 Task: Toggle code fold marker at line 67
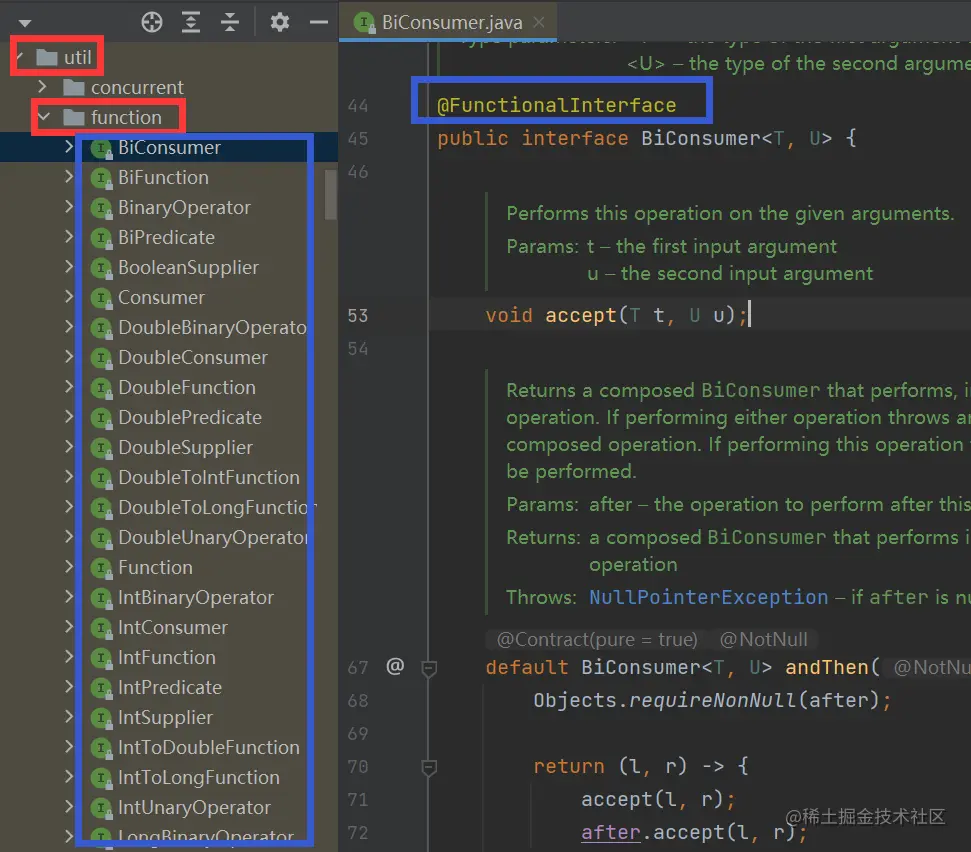[x=429, y=667]
